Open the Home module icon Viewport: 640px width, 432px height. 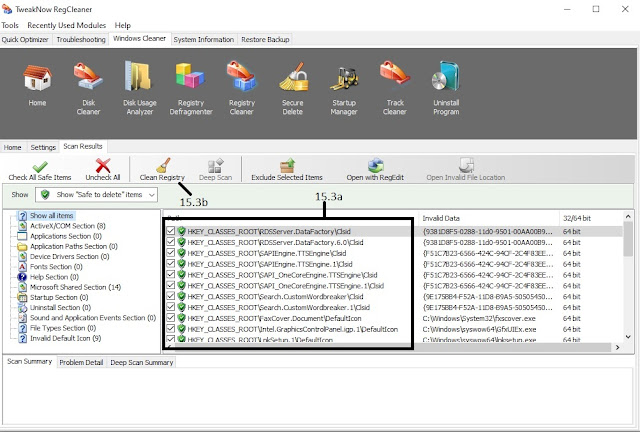37,84
